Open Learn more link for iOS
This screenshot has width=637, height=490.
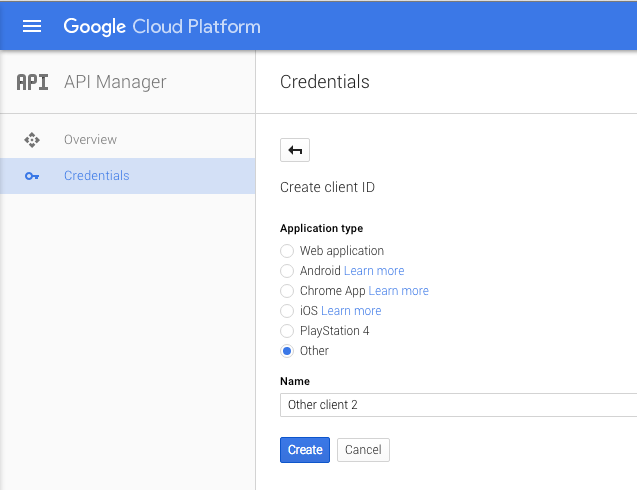pyautogui.click(x=351, y=311)
